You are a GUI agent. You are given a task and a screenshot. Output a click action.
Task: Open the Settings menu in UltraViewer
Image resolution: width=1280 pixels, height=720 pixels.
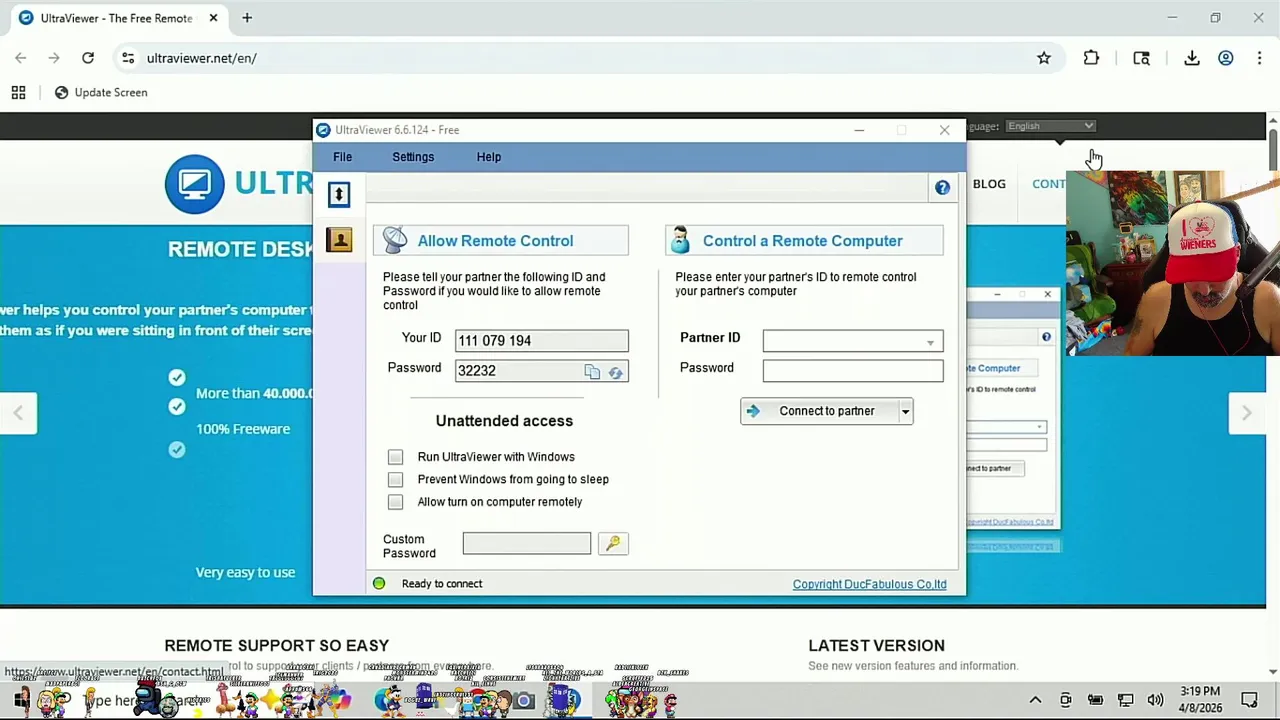(x=413, y=157)
